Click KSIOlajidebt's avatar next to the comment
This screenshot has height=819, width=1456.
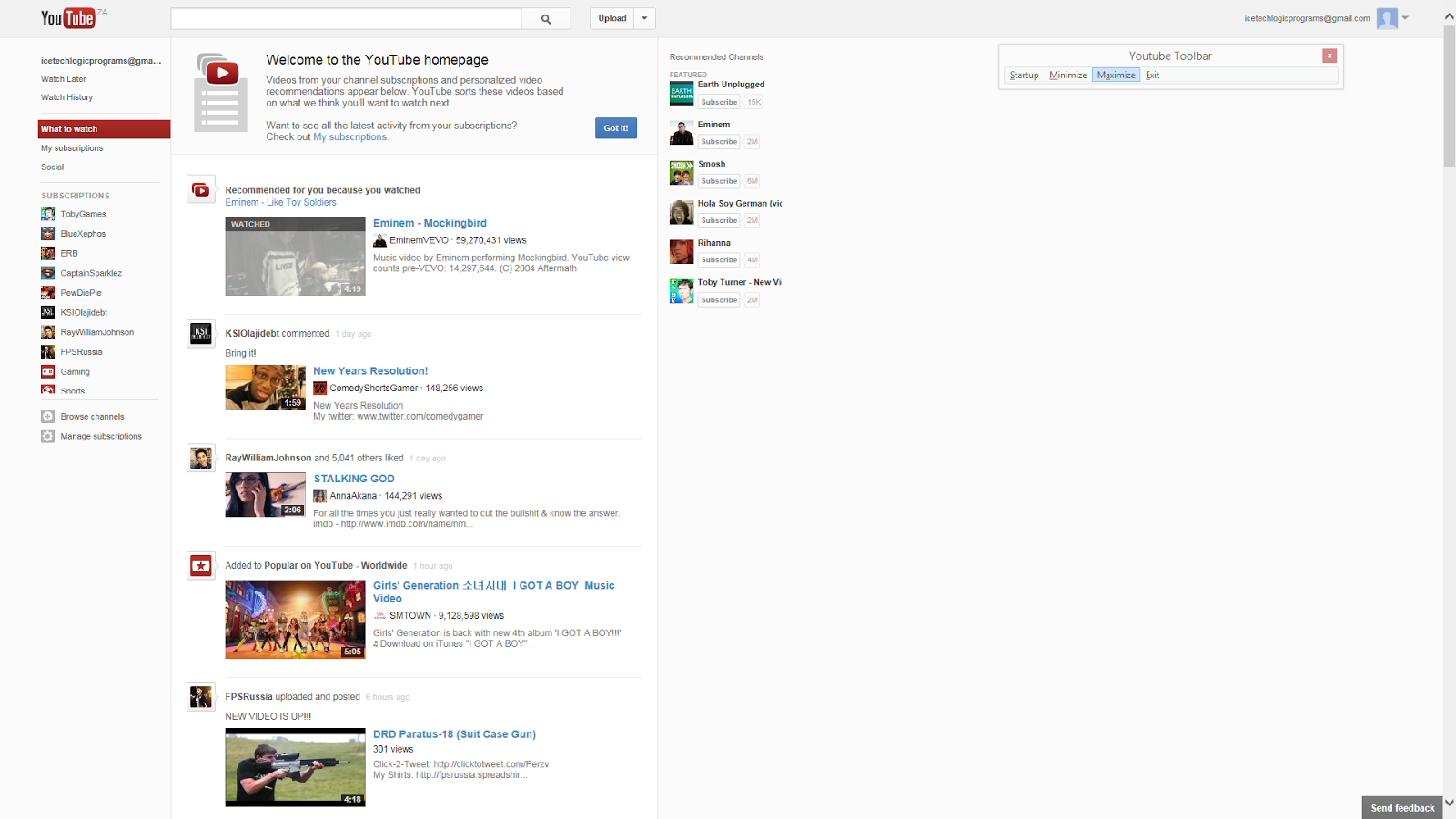tap(200, 334)
